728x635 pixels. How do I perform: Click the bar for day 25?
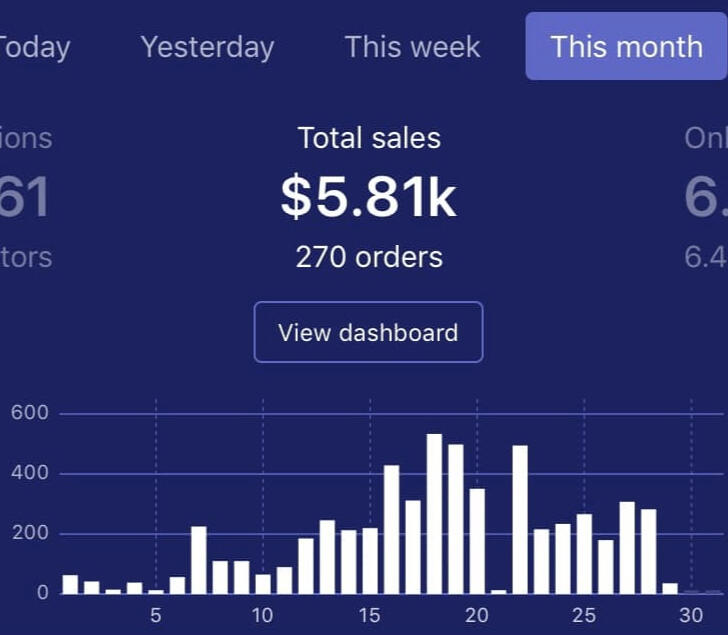(x=584, y=553)
